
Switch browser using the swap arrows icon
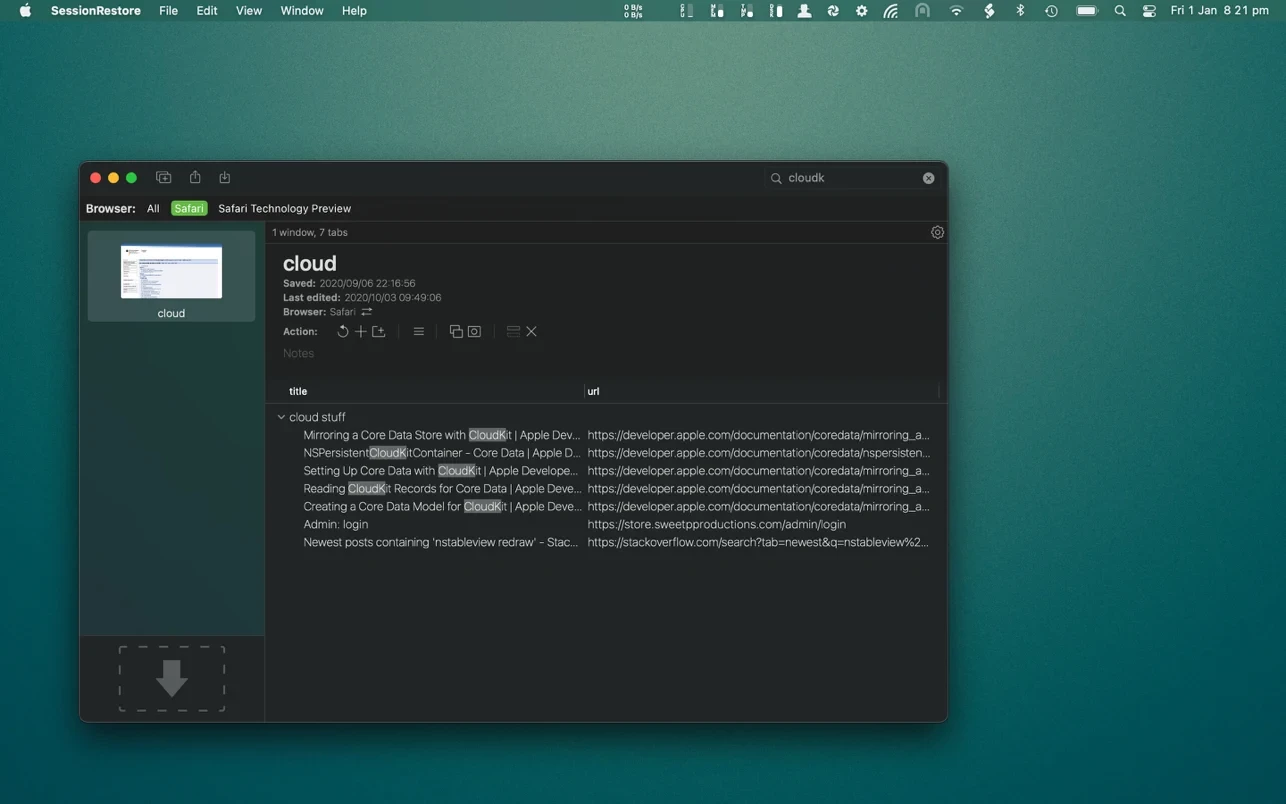point(367,312)
